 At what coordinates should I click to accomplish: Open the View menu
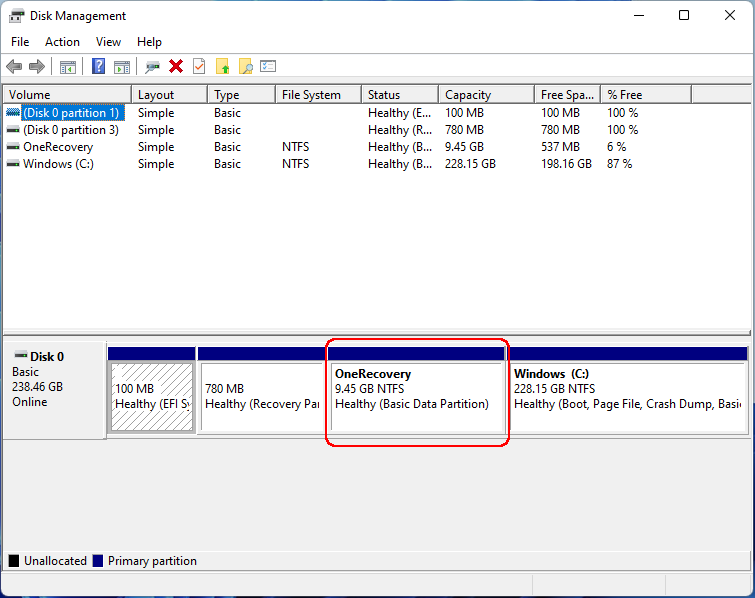tap(108, 42)
